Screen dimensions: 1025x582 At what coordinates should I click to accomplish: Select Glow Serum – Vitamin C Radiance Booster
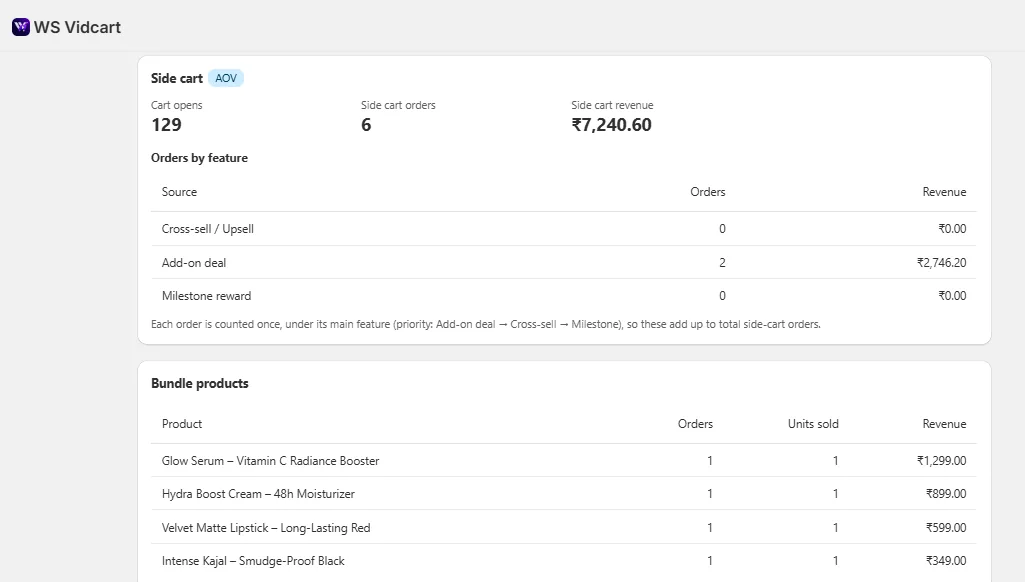[x=270, y=460]
